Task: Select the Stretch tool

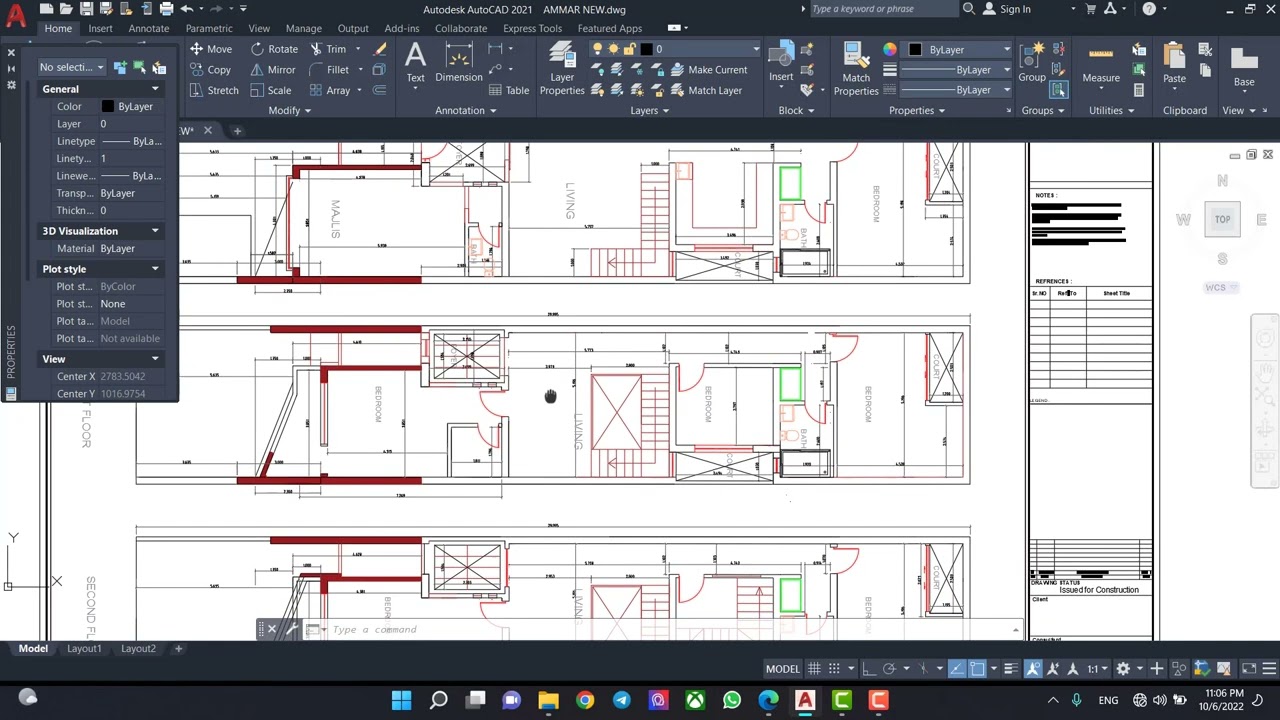Action: pyautogui.click(x=214, y=90)
